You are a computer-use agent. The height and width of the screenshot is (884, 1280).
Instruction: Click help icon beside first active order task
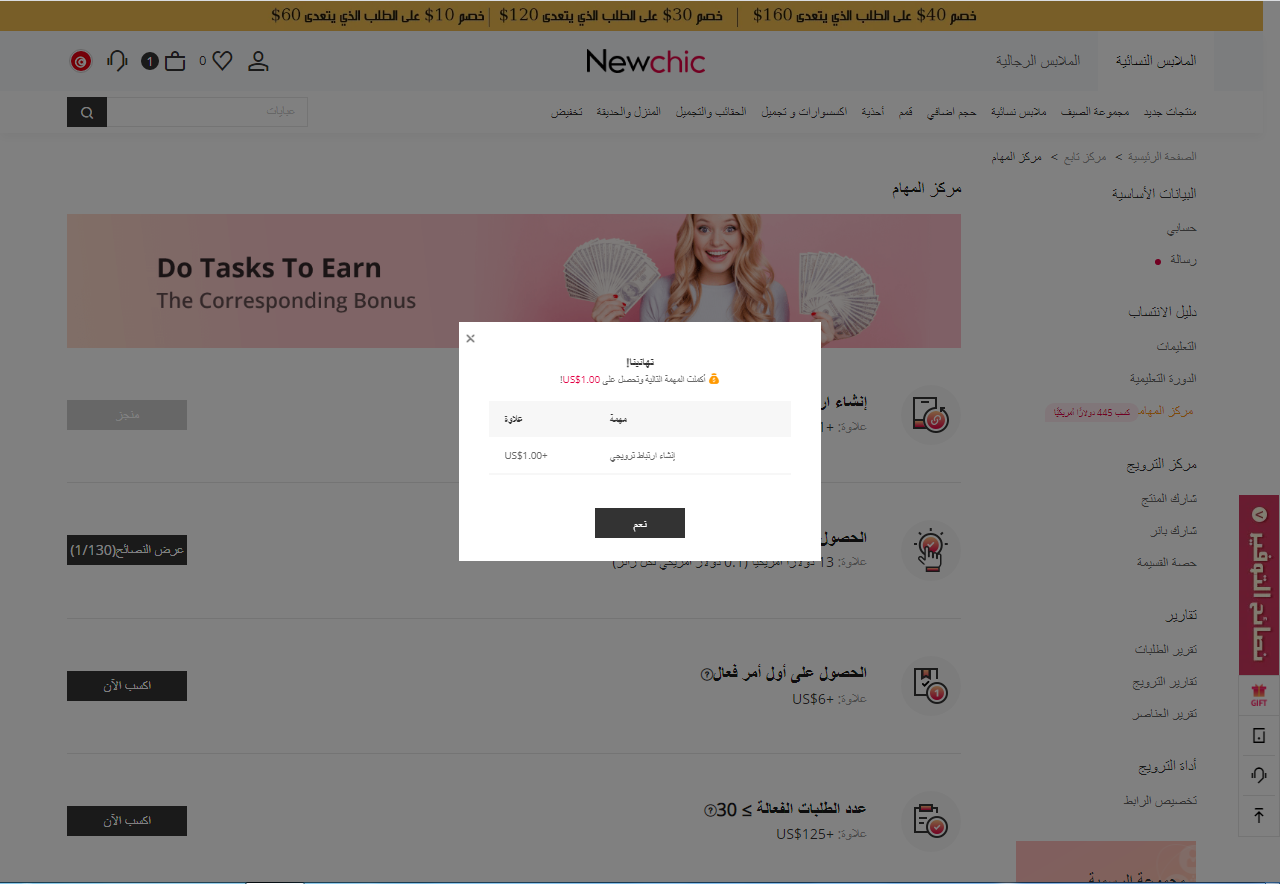point(706,674)
